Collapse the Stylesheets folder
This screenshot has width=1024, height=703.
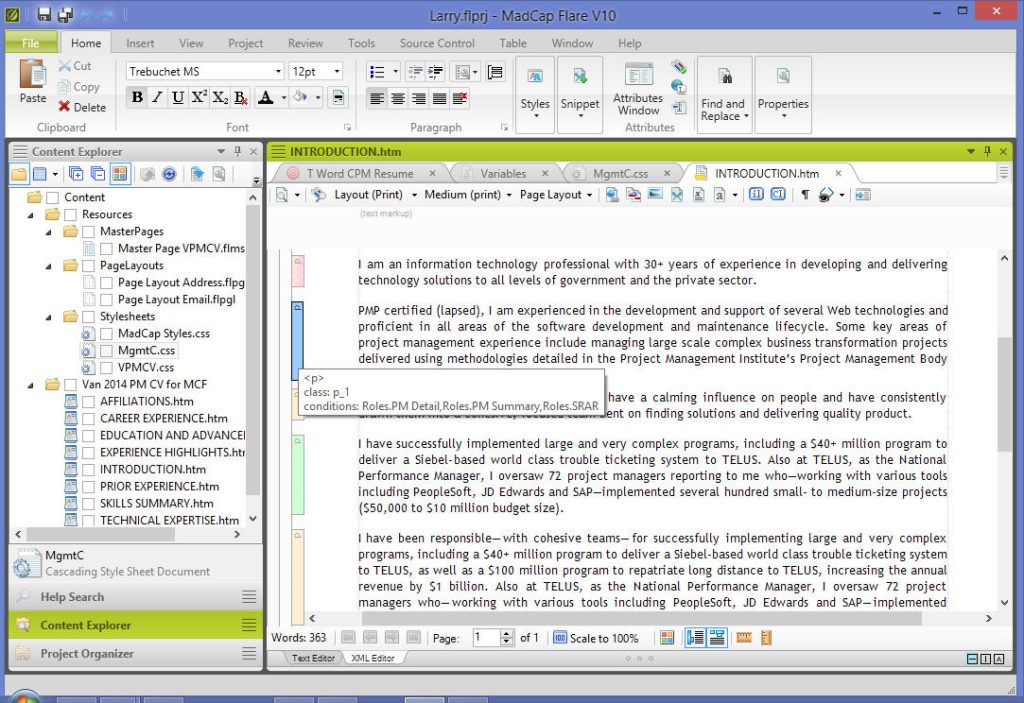pyautogui.click(x=48, y=317)
